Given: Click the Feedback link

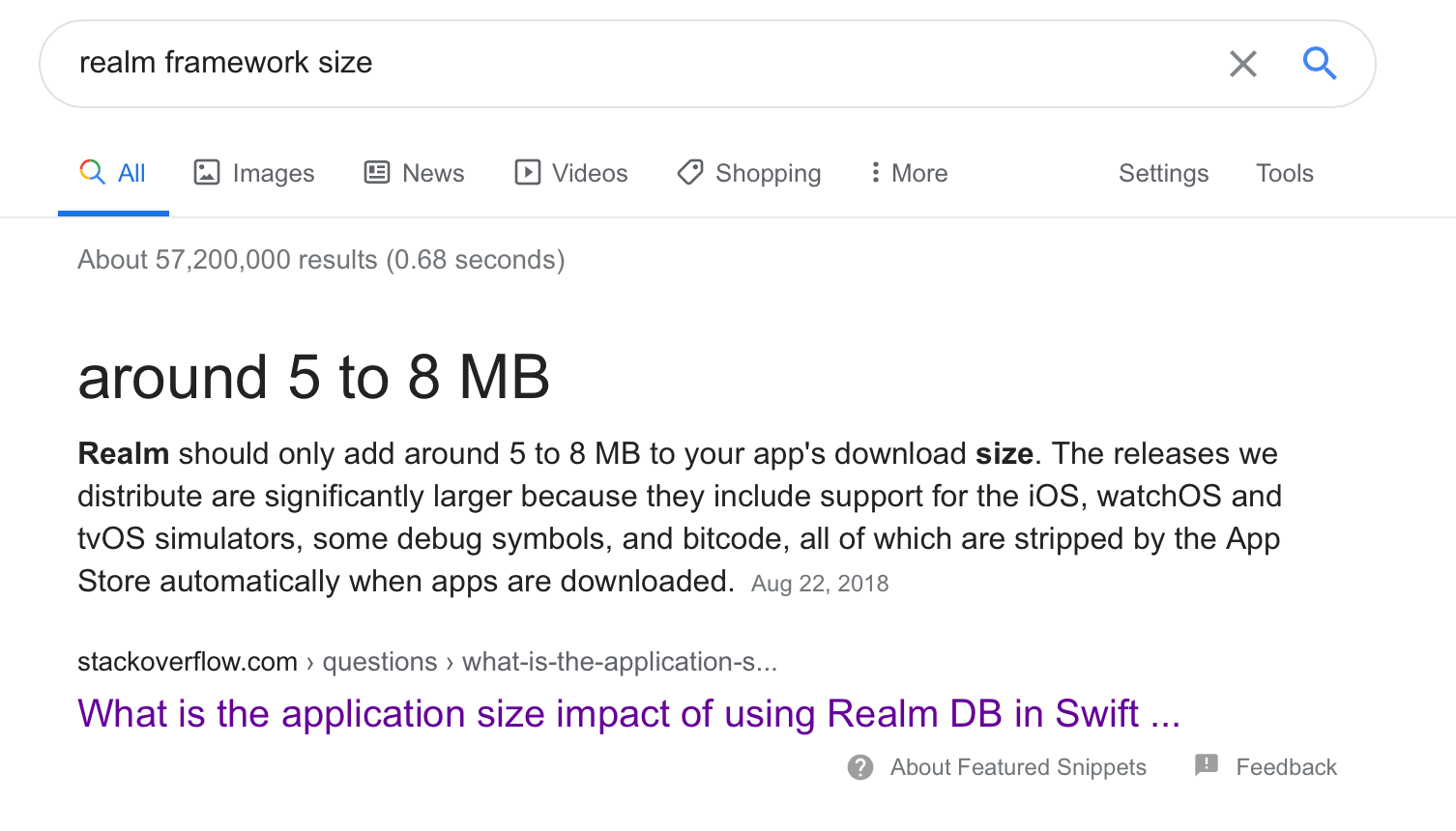Looking at the screenshot, I should [x=1286, y=767].
